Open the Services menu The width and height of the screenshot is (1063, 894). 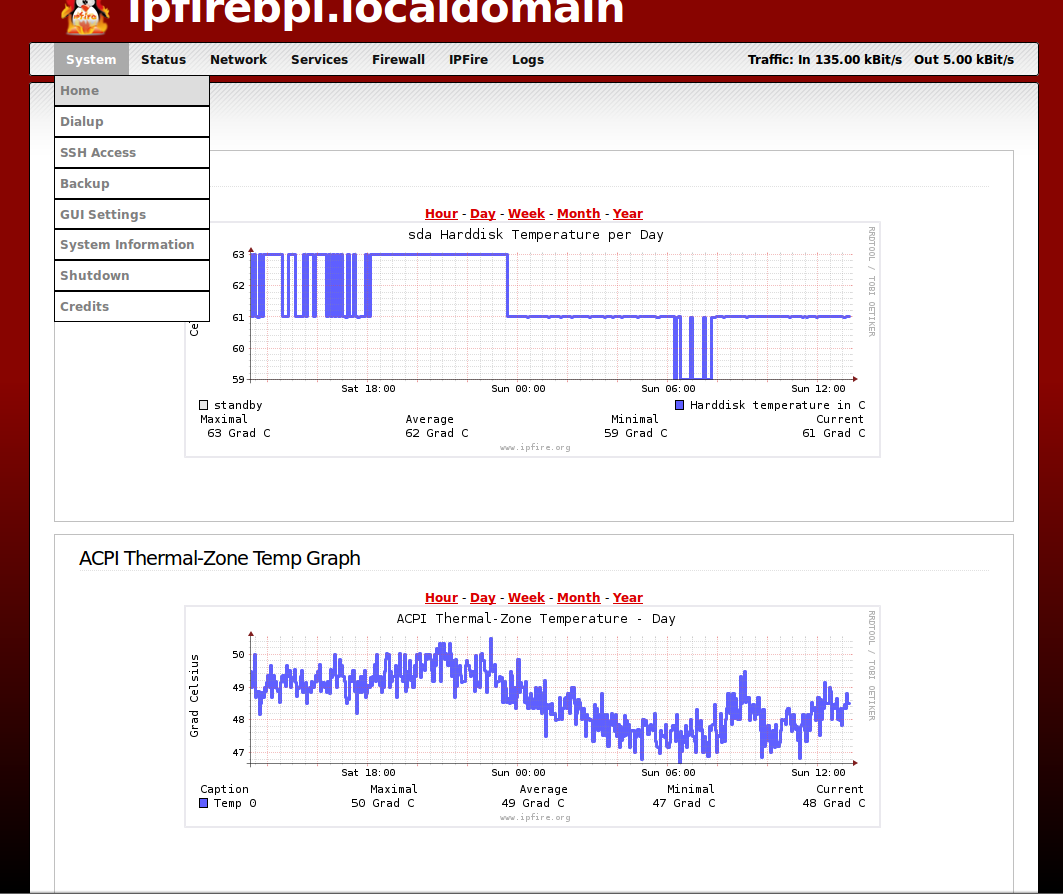click(x=319, y=60)
